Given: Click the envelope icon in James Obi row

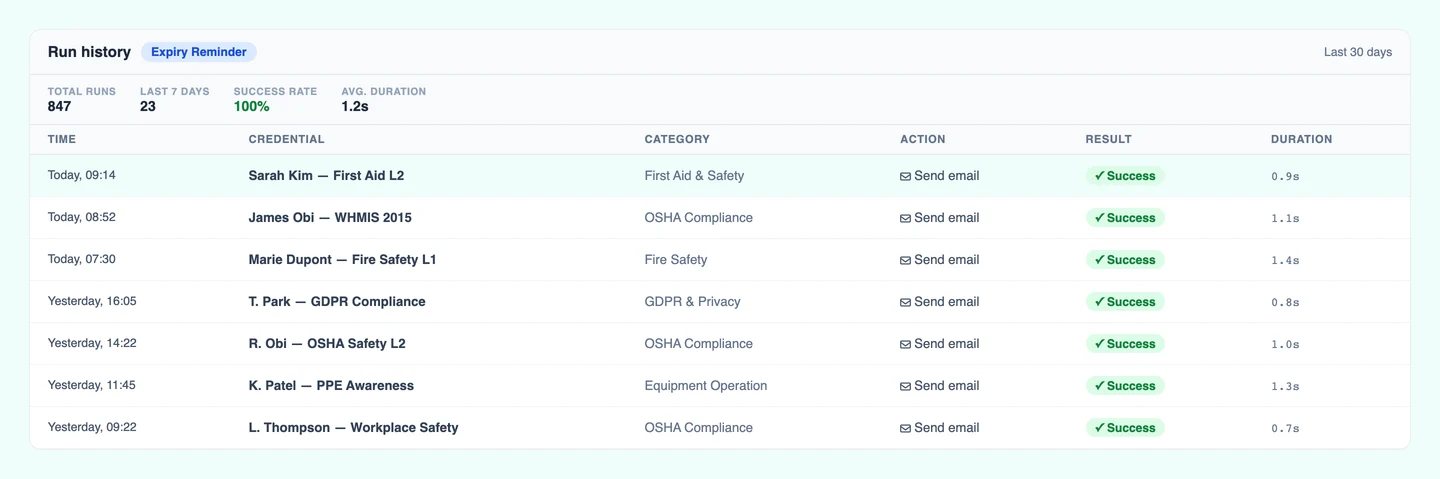Looking at the screenshot, I should coord(905,218).
